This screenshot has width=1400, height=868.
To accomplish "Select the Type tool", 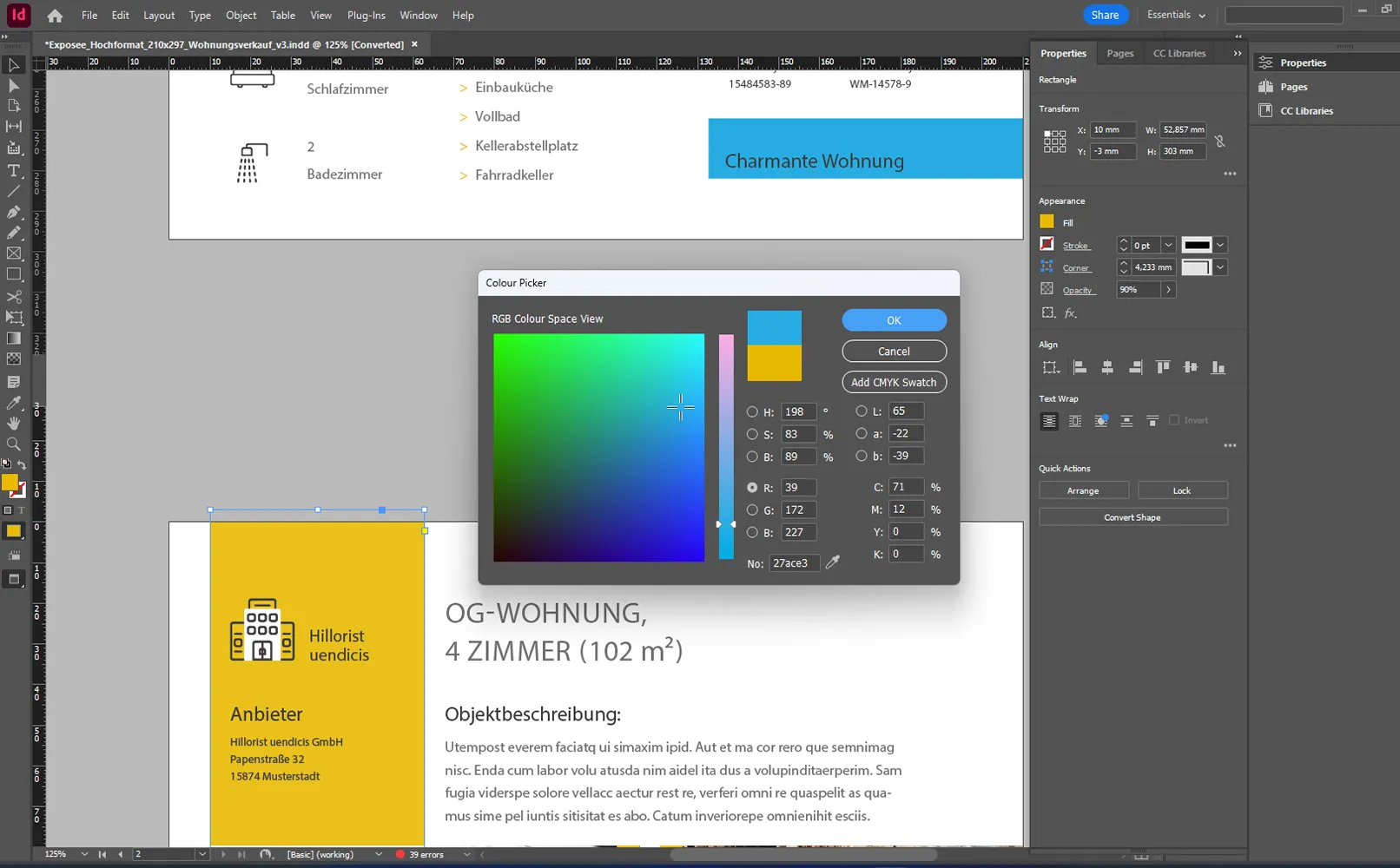I will [x=14, y=170].
